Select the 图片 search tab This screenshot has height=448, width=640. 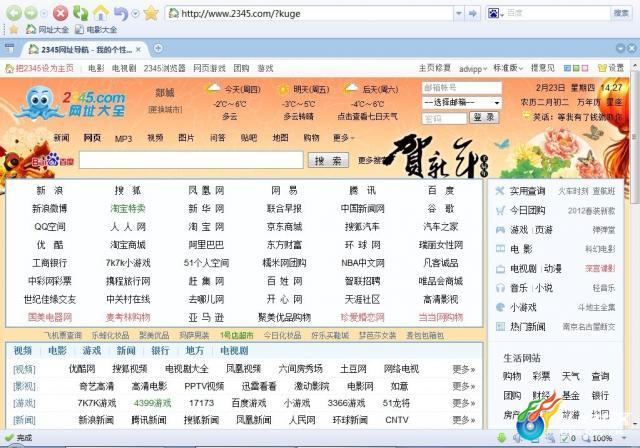[x=186, y=138]
